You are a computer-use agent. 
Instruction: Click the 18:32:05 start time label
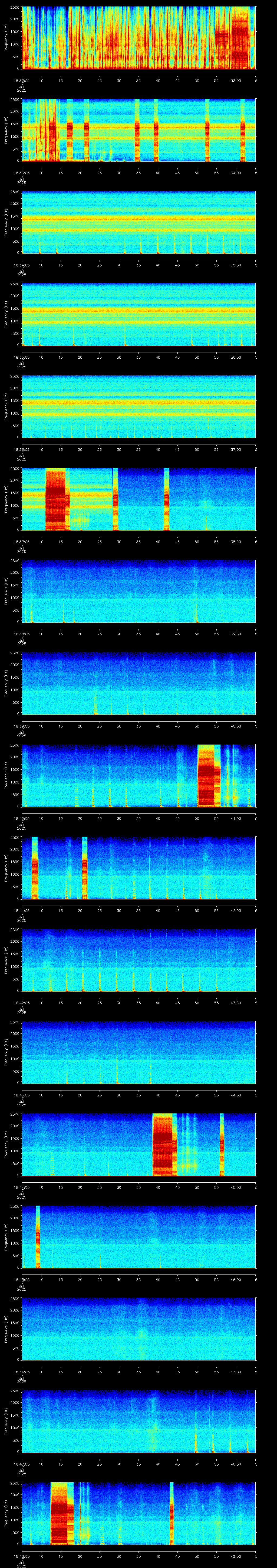[x=21, y=80]
